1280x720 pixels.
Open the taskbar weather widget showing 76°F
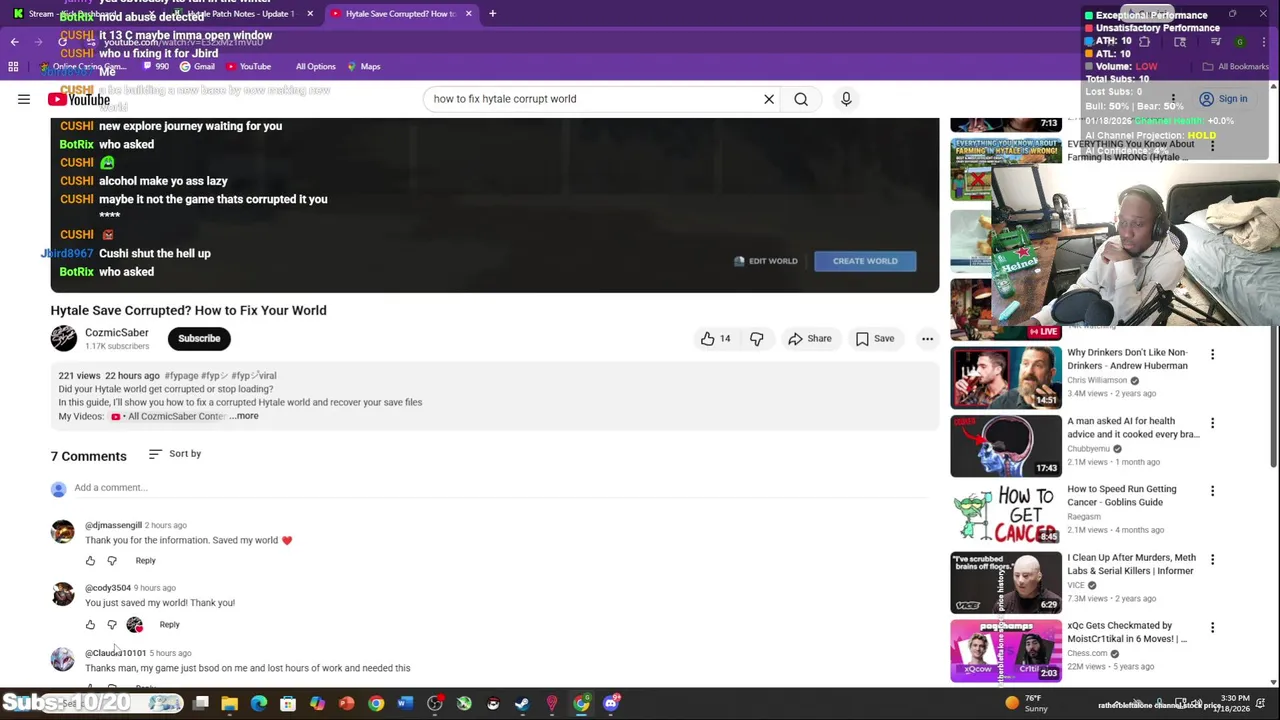1030,703
